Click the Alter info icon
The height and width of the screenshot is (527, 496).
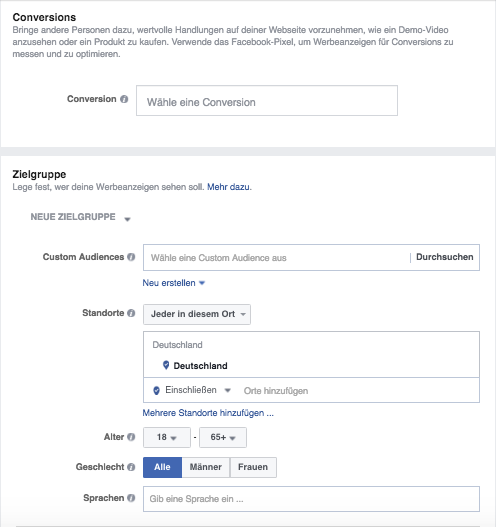[131, 437]
